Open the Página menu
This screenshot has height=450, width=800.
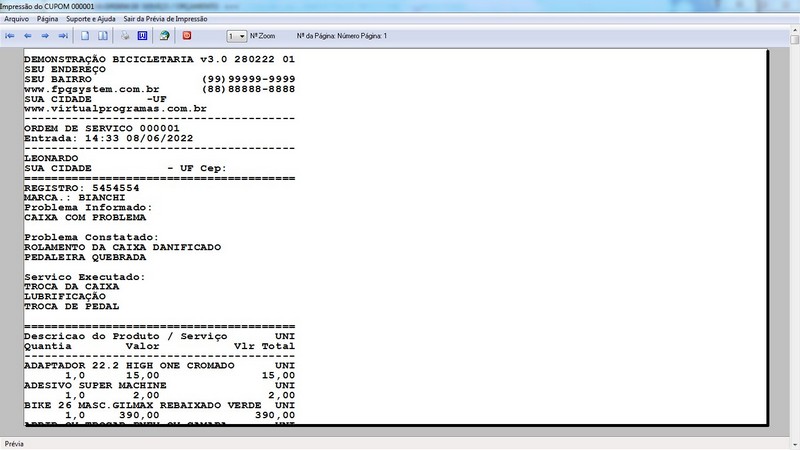click(x=47, y=19)
